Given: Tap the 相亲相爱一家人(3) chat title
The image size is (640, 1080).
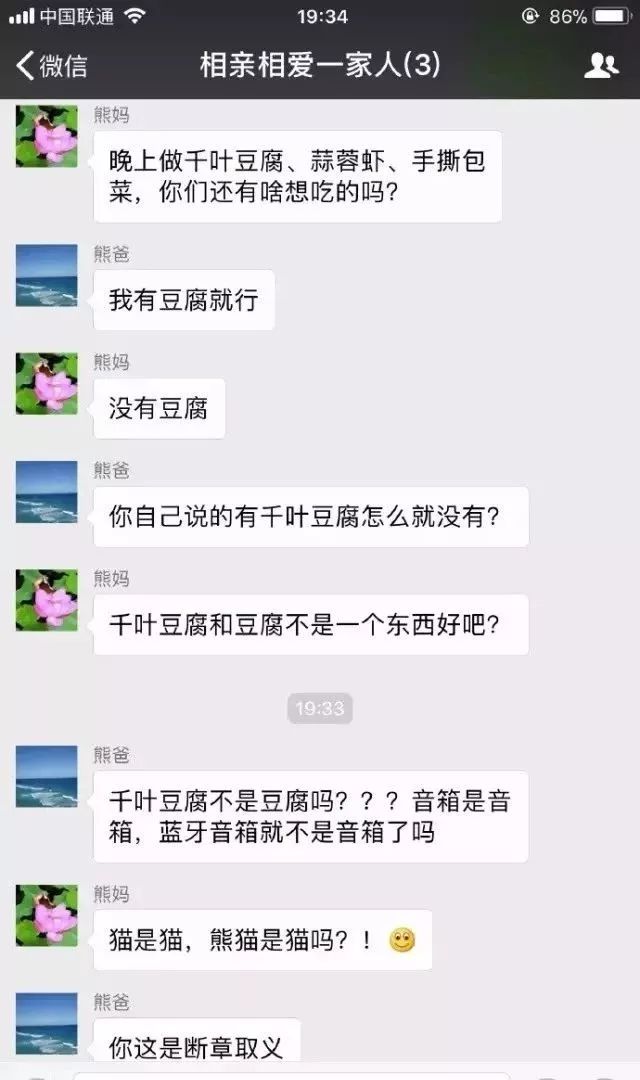Looking at the screenshot, I should [320, 65].
